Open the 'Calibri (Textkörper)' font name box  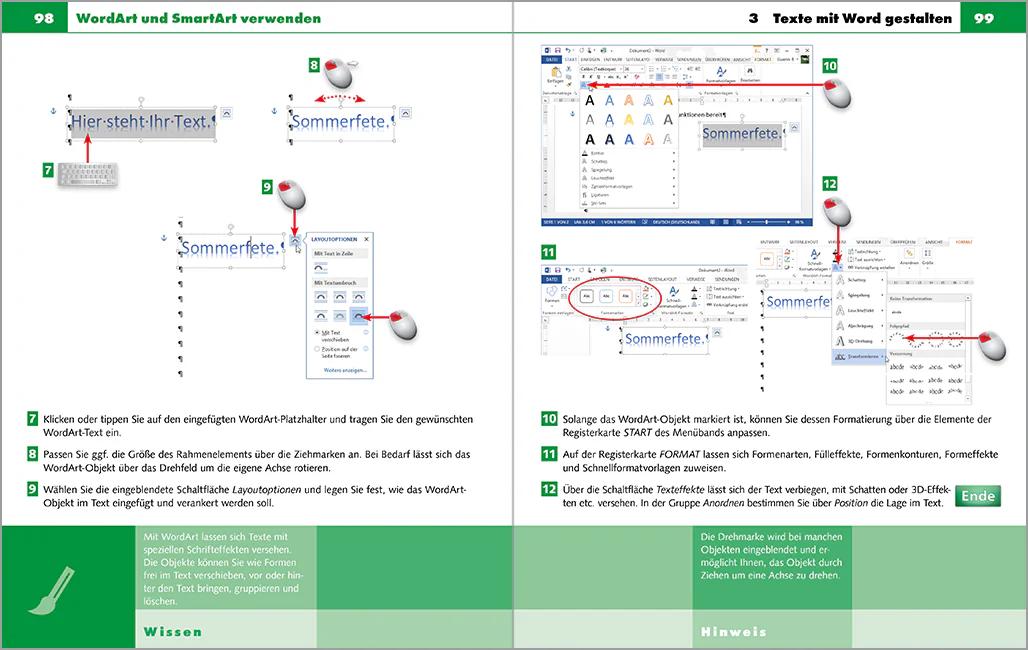pyautogui.click(x=600, y=69)
